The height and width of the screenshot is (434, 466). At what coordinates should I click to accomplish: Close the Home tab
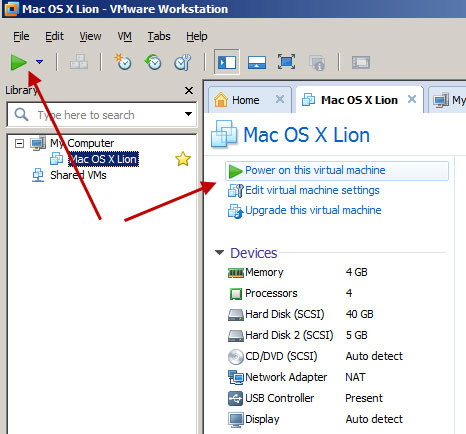[x=280, y=99]
